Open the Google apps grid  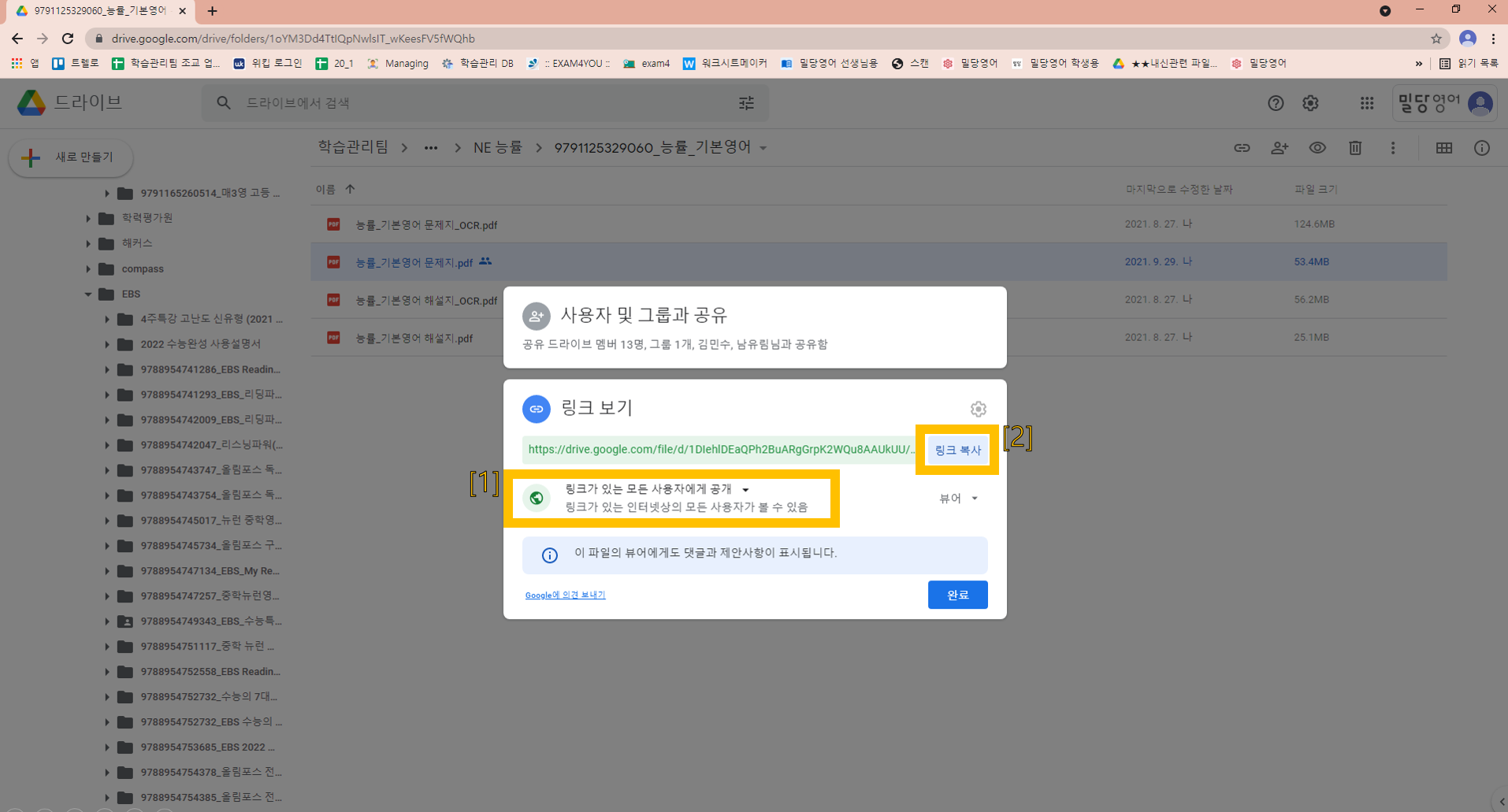(x=1367, y=103)
